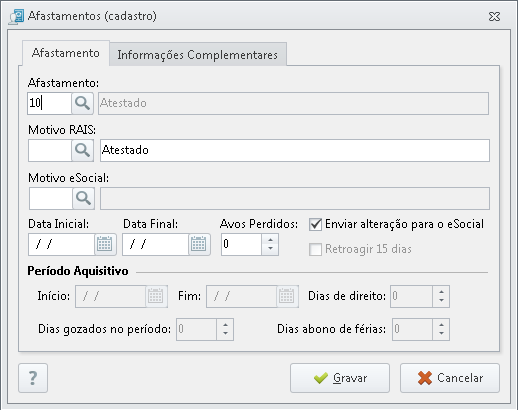Screen dimensions: 518x410
Task: Click the question mark help button
Action: (x=33, y=378)
